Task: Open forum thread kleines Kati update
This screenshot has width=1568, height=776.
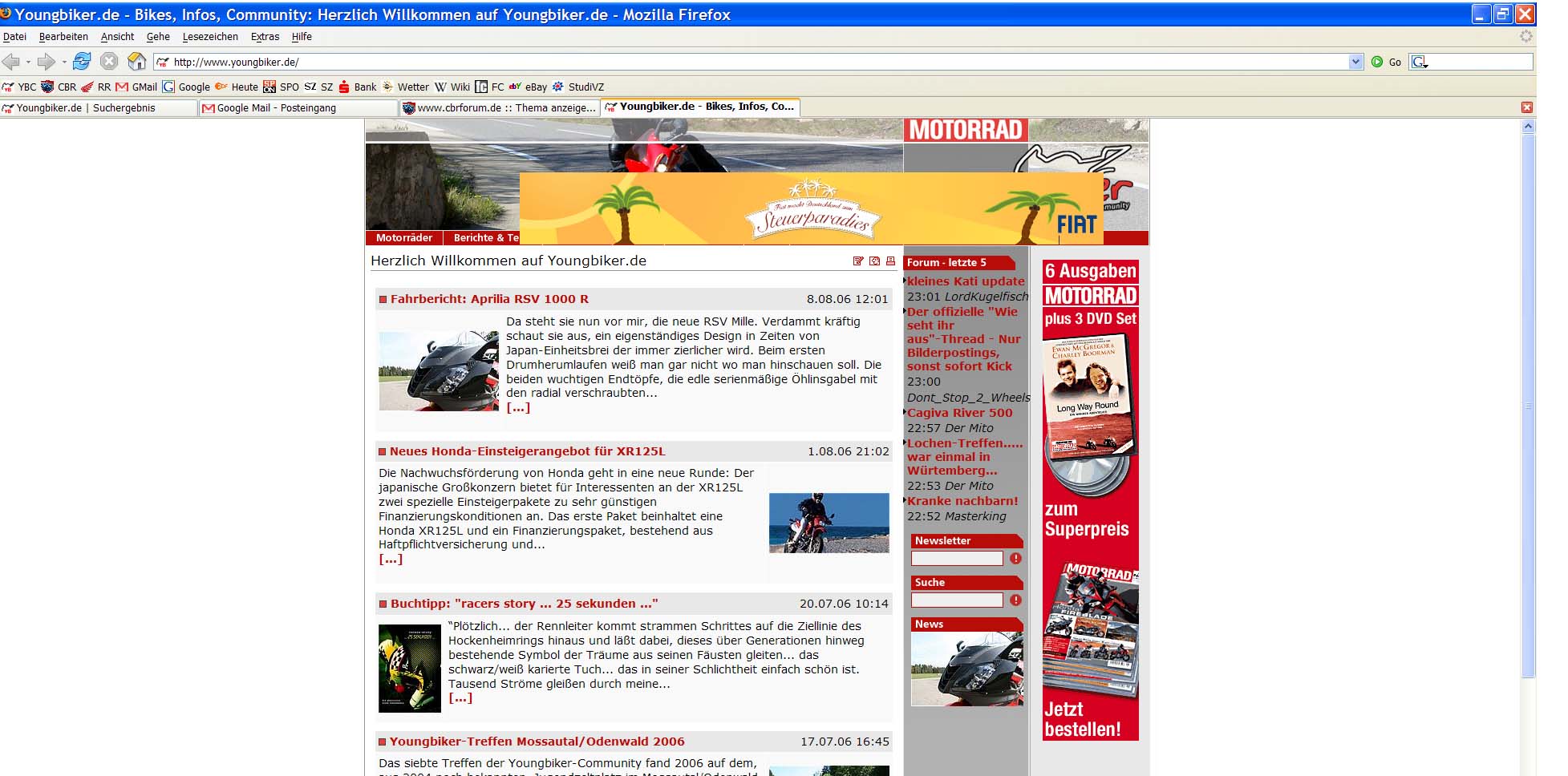Action: click(x=966, y=281)
